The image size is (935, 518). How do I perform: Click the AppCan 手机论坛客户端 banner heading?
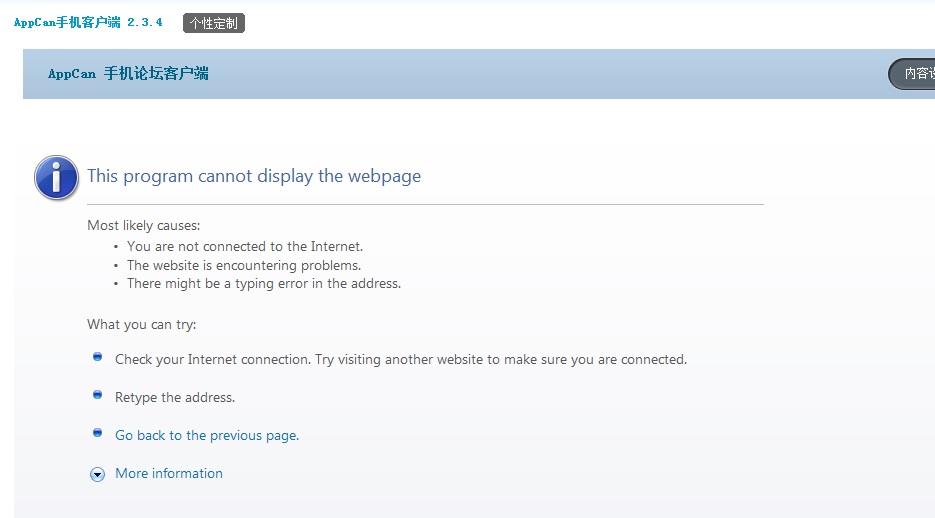(x=128, y=73)
